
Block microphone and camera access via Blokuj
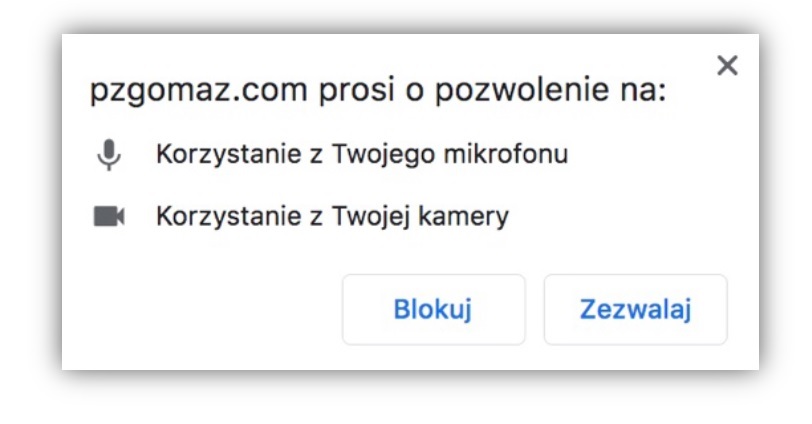point(433,310)
